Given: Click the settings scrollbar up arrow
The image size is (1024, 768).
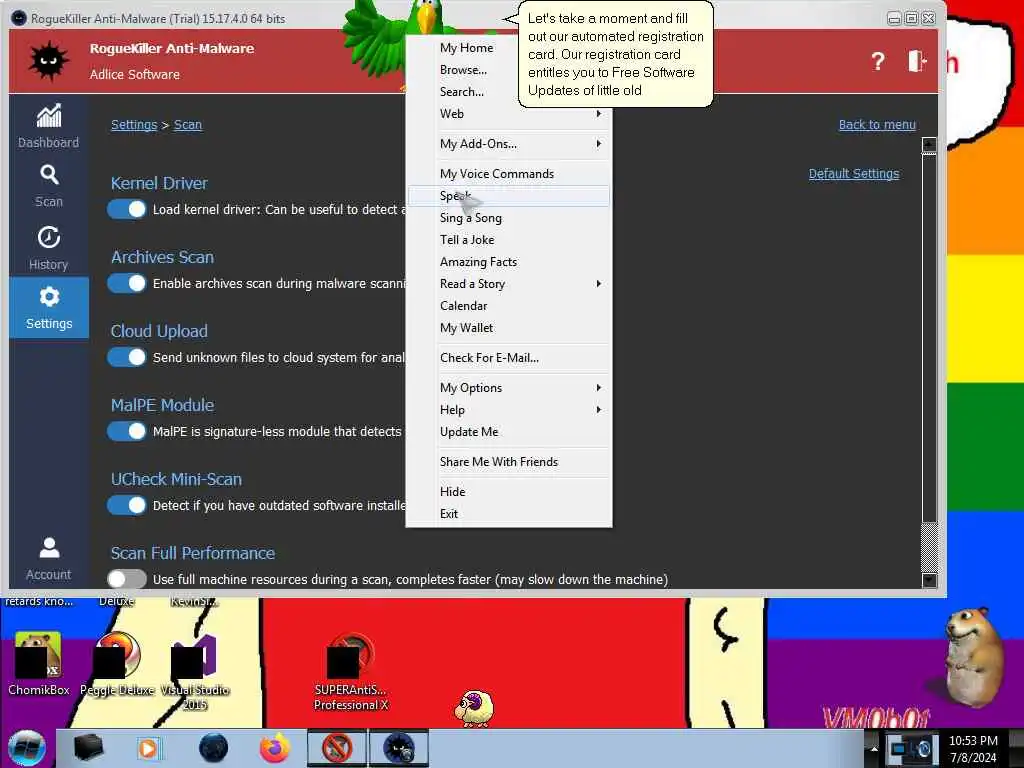Looking at the screenshot, I should point(929,145).
